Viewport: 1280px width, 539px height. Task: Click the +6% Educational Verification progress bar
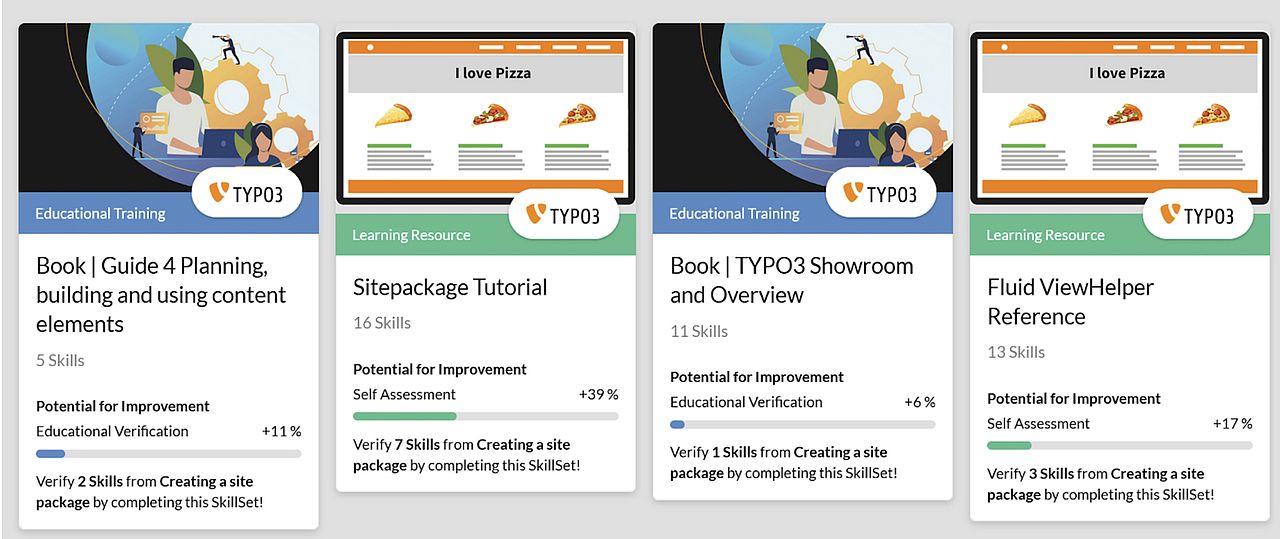[x=803, y=424]
